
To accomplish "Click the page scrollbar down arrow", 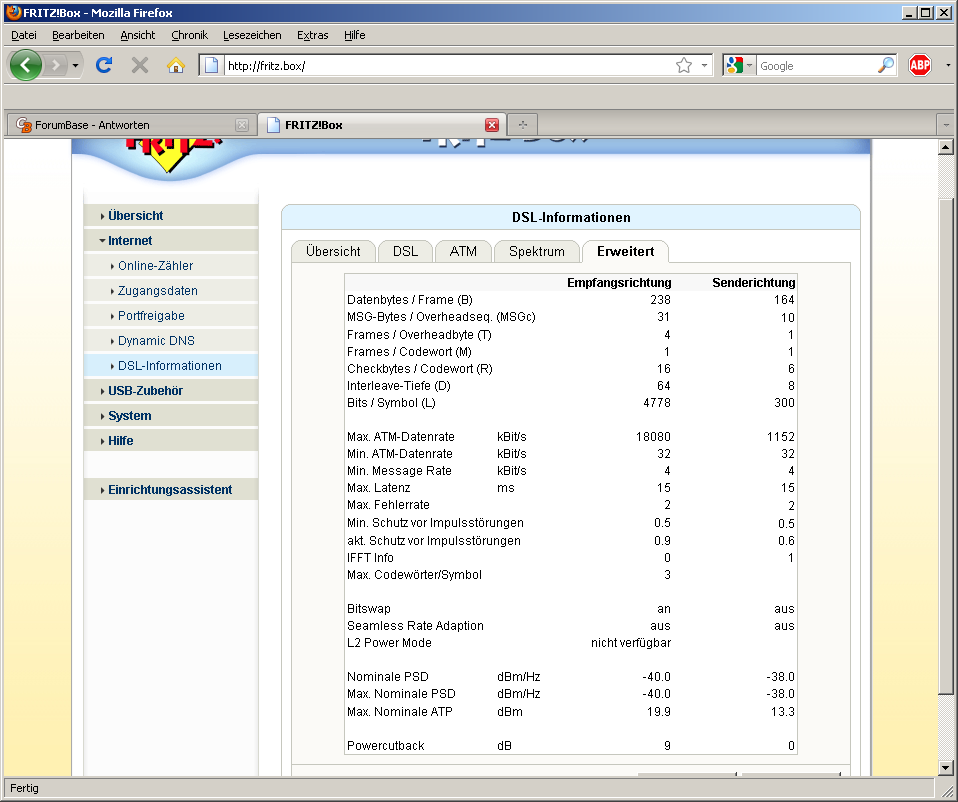I will point(946,768).
